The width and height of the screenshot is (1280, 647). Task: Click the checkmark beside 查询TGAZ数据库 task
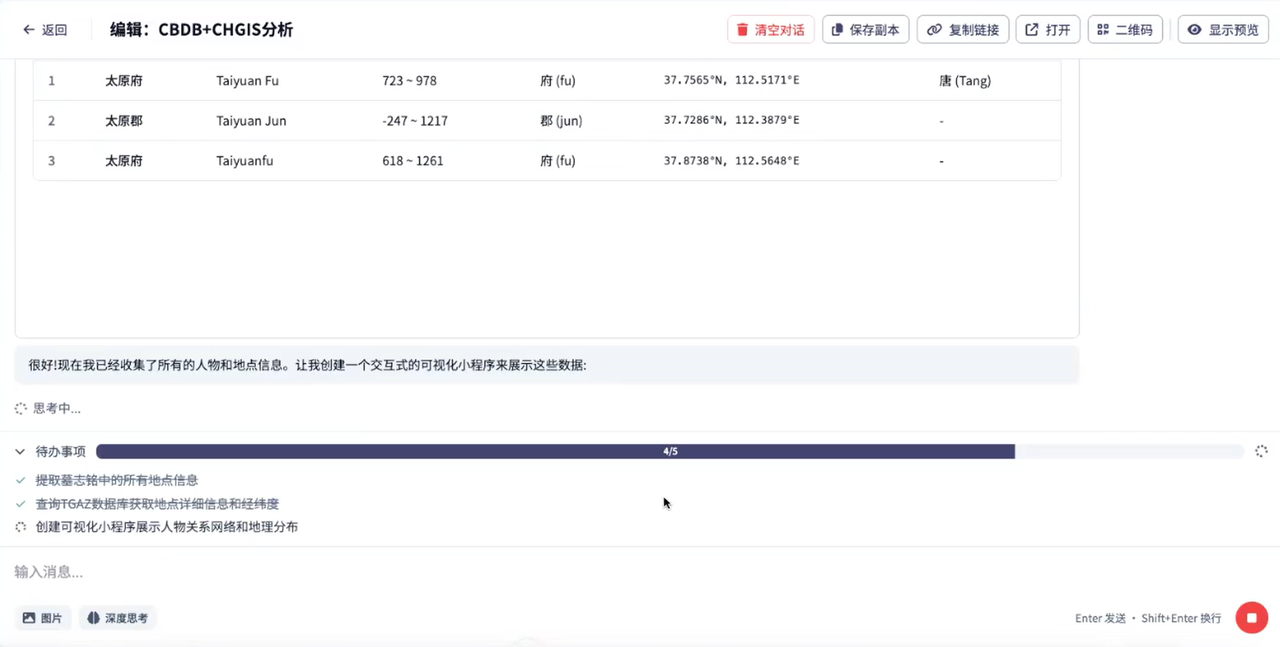(20, 503)
